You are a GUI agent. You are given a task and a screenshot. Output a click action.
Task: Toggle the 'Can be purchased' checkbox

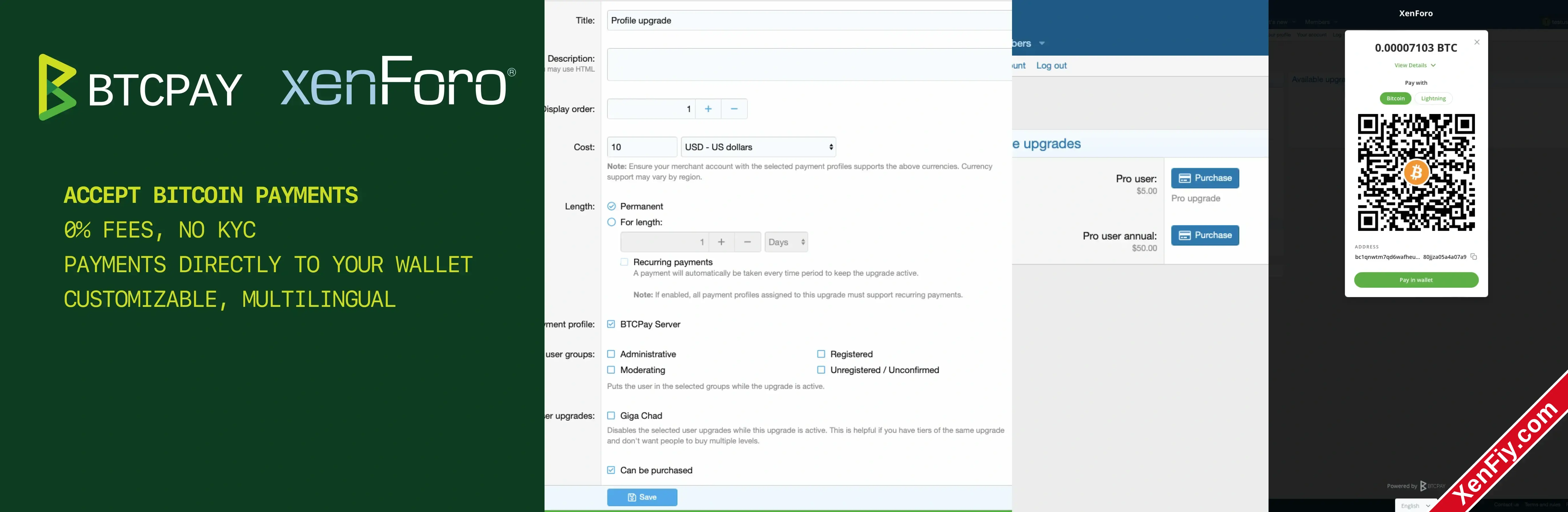tap(611, 470)
